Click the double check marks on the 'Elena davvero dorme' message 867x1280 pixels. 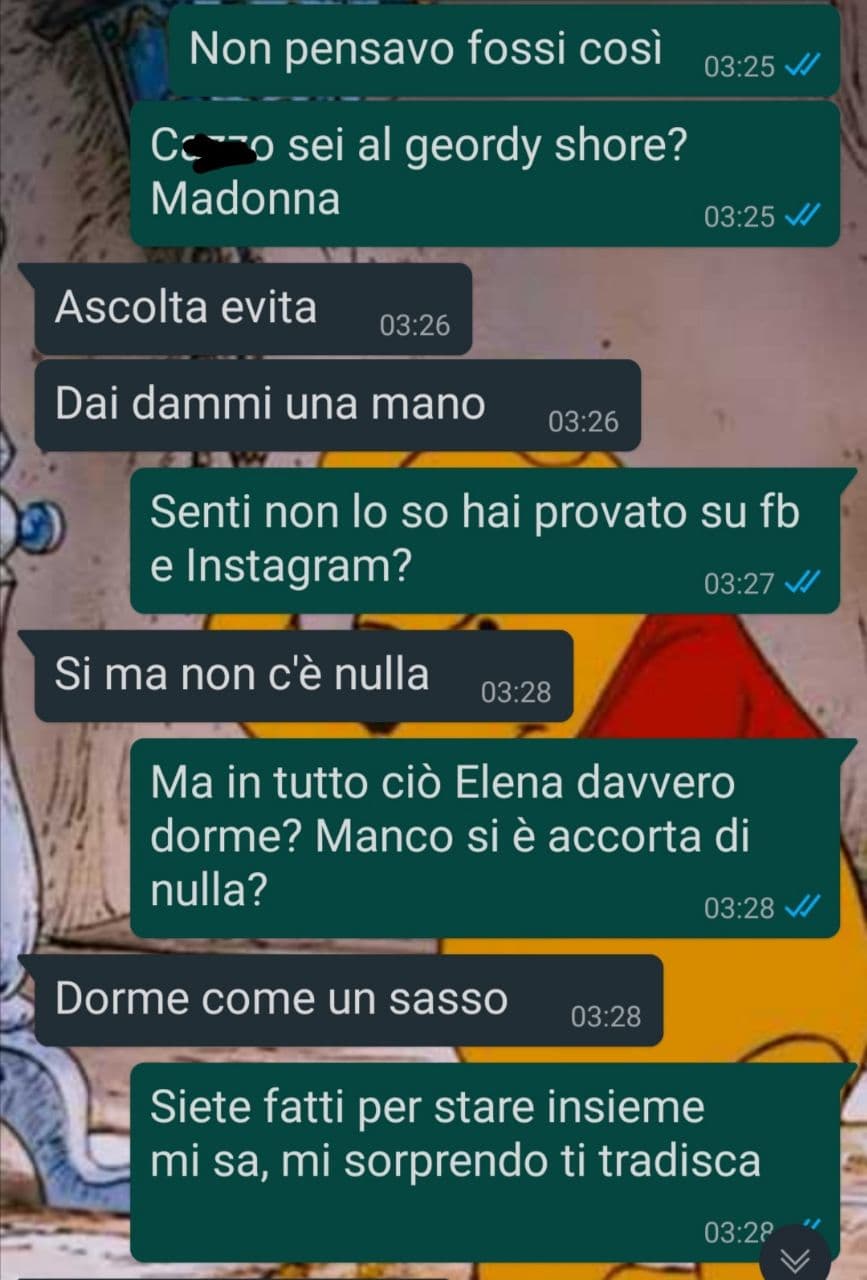[x=803, y=907]
